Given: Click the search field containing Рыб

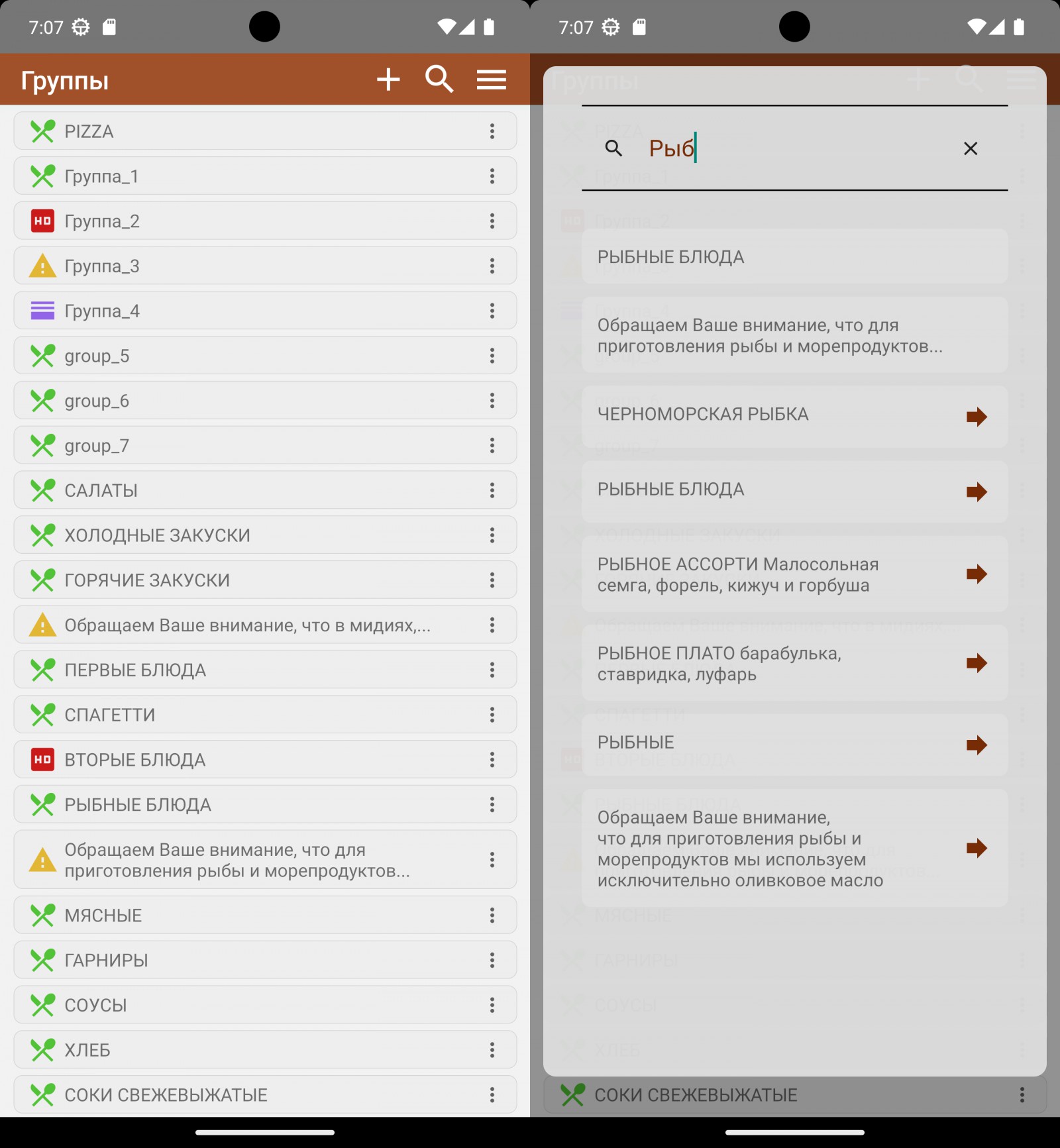Looking at the screenshot, I should point(795,148).
